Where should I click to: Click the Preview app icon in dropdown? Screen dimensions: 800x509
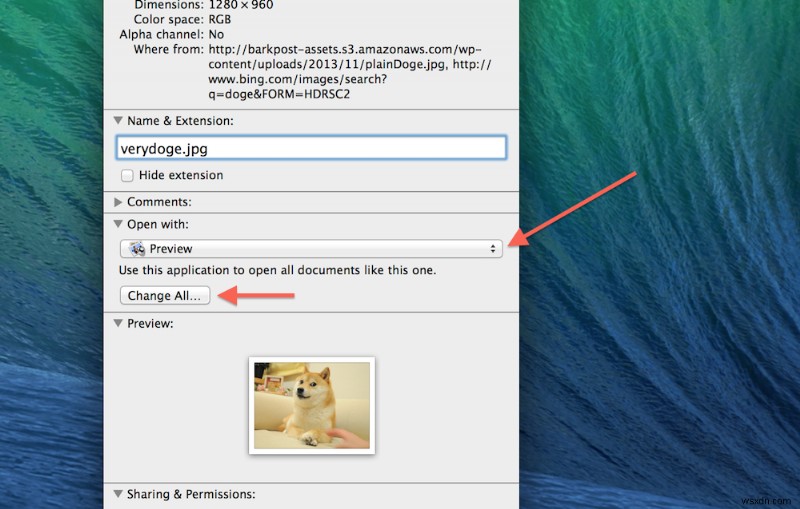pyautogui.click(x=137, y=248)
